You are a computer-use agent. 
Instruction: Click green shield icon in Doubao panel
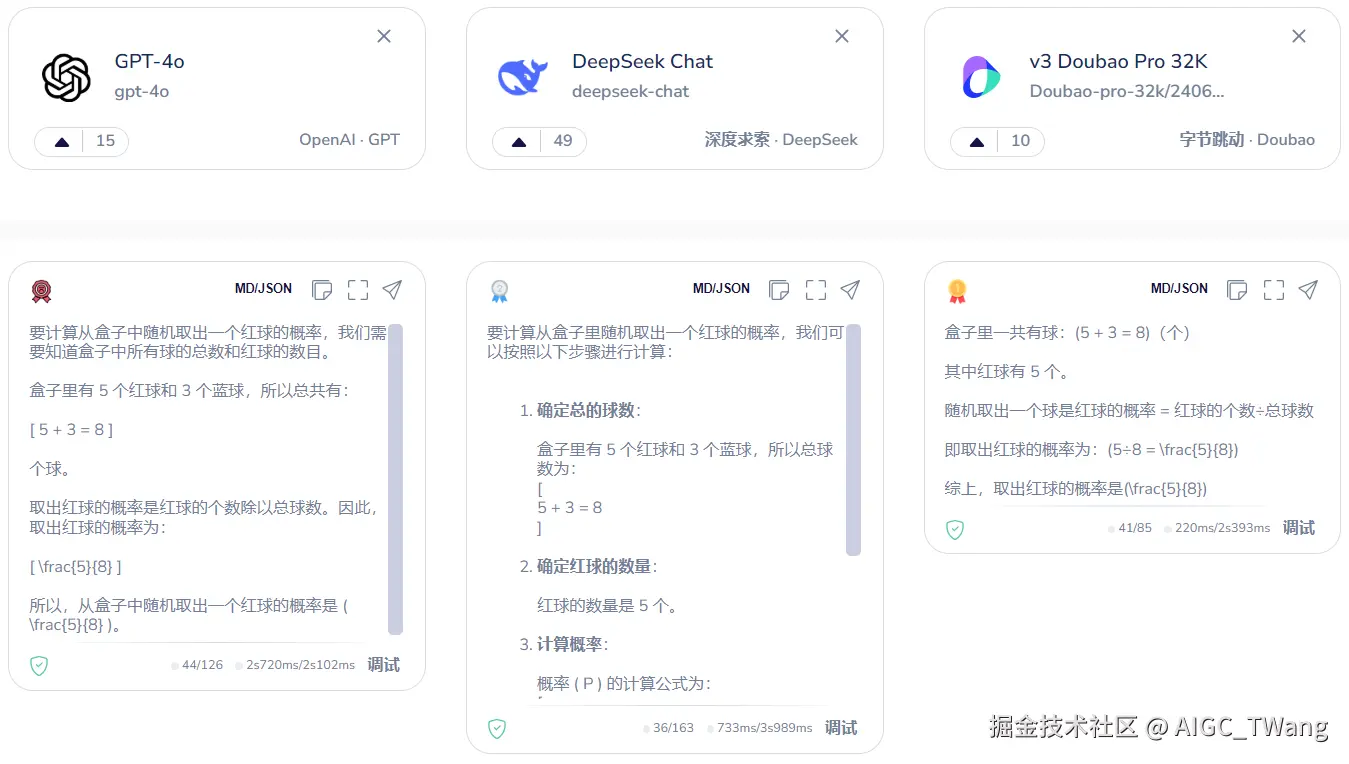pyautogui.click(x=955, y=529)
